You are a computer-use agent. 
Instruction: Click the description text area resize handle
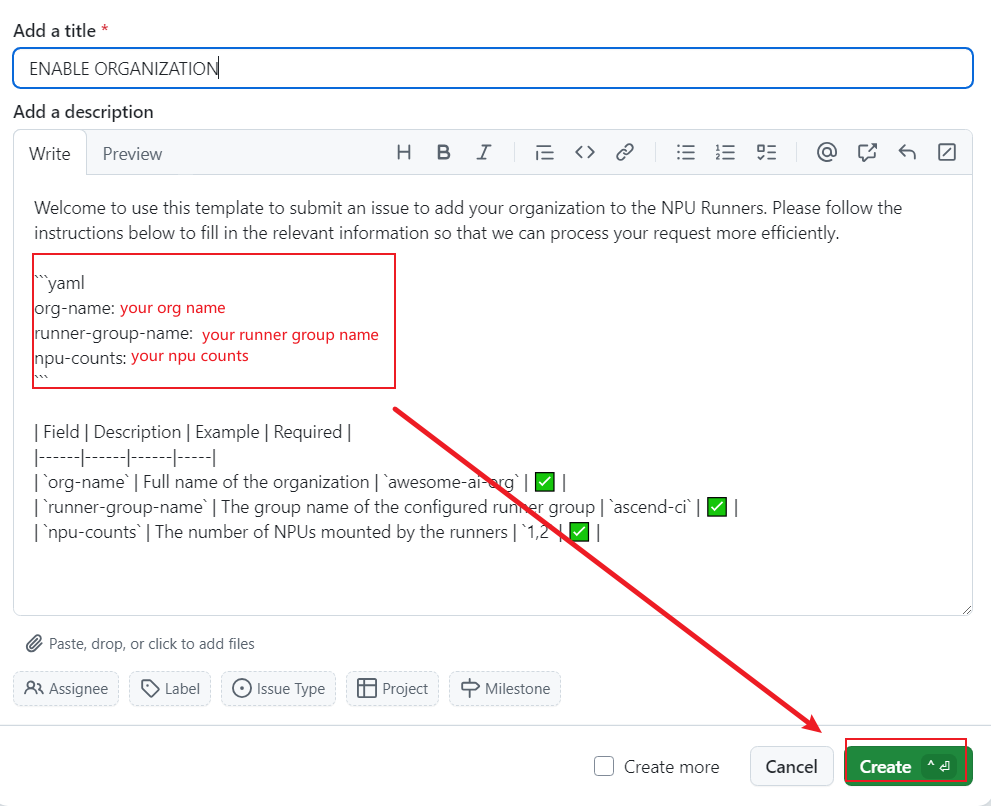pyautogui.click(x=966, y=609)
